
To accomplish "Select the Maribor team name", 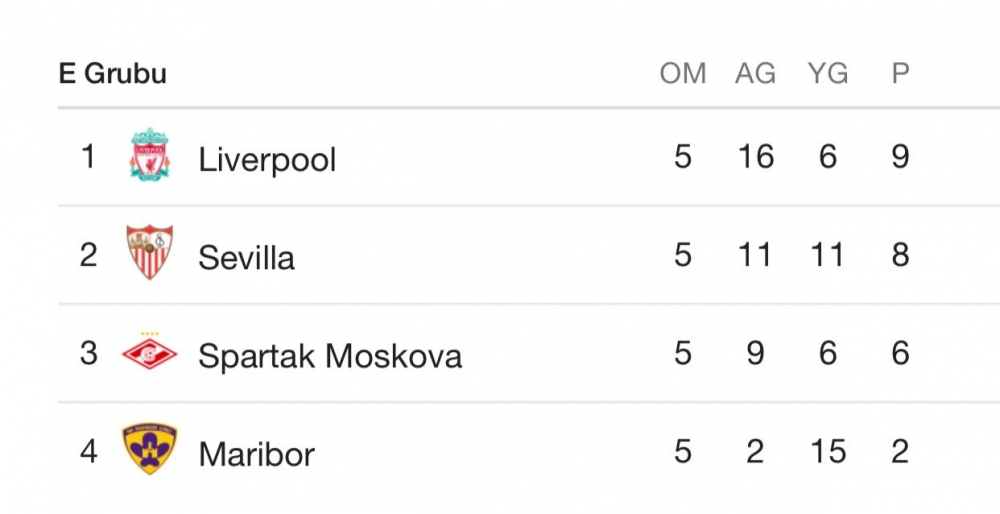I will [x=257, y=454].
